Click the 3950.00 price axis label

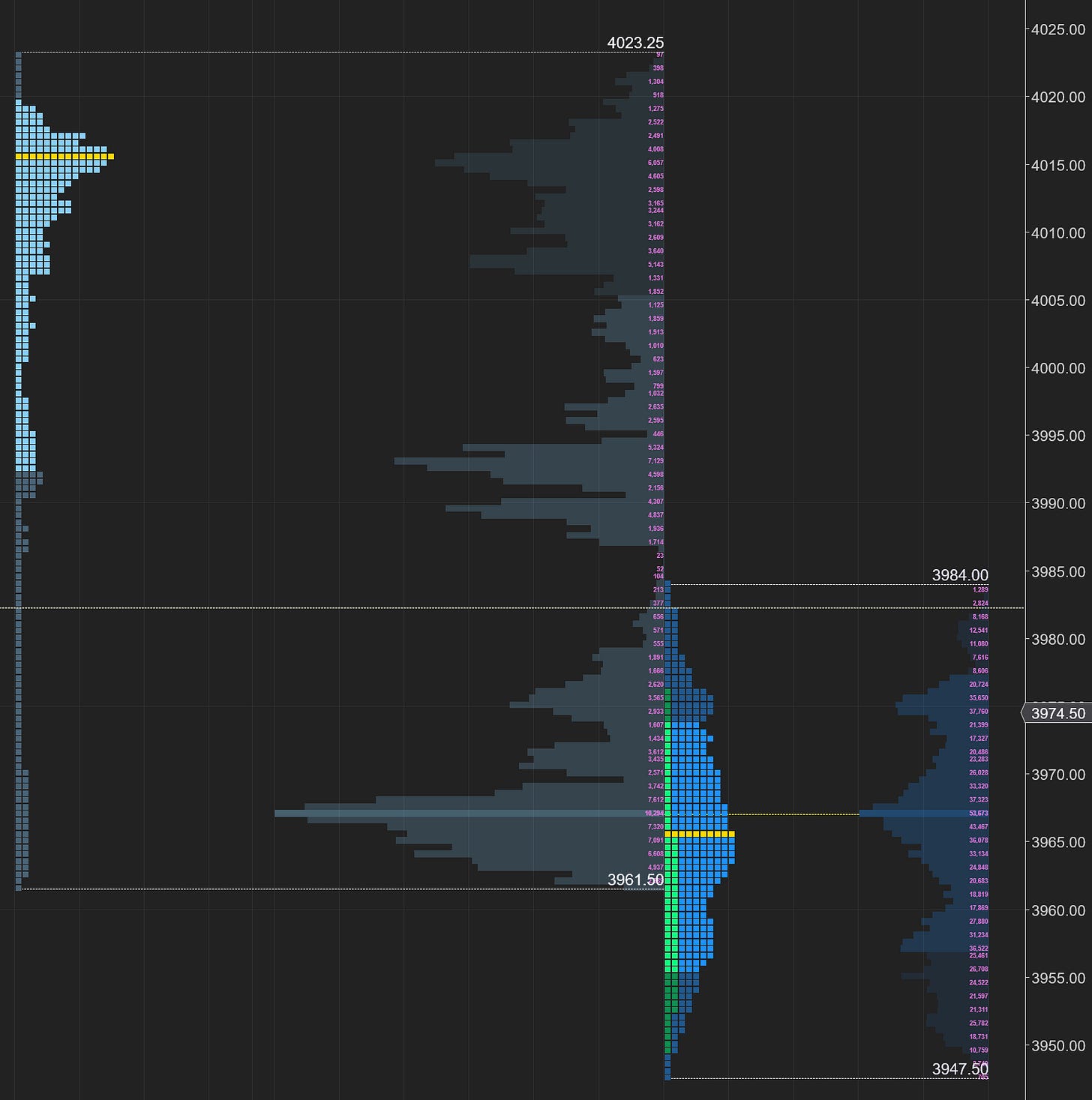pos(1058,1045)
